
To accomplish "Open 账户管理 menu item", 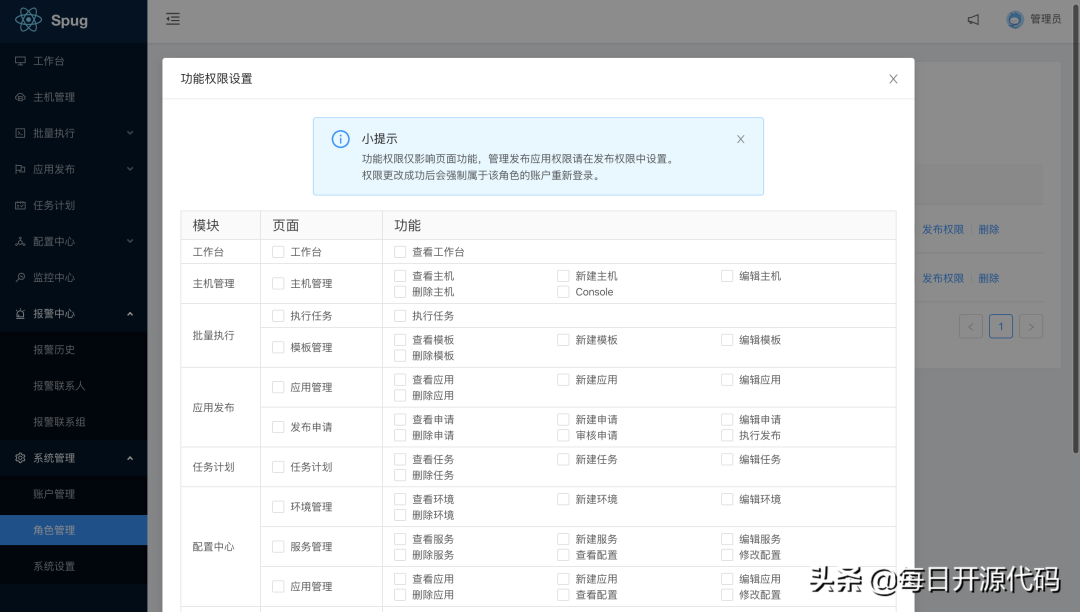I will 54,494.
